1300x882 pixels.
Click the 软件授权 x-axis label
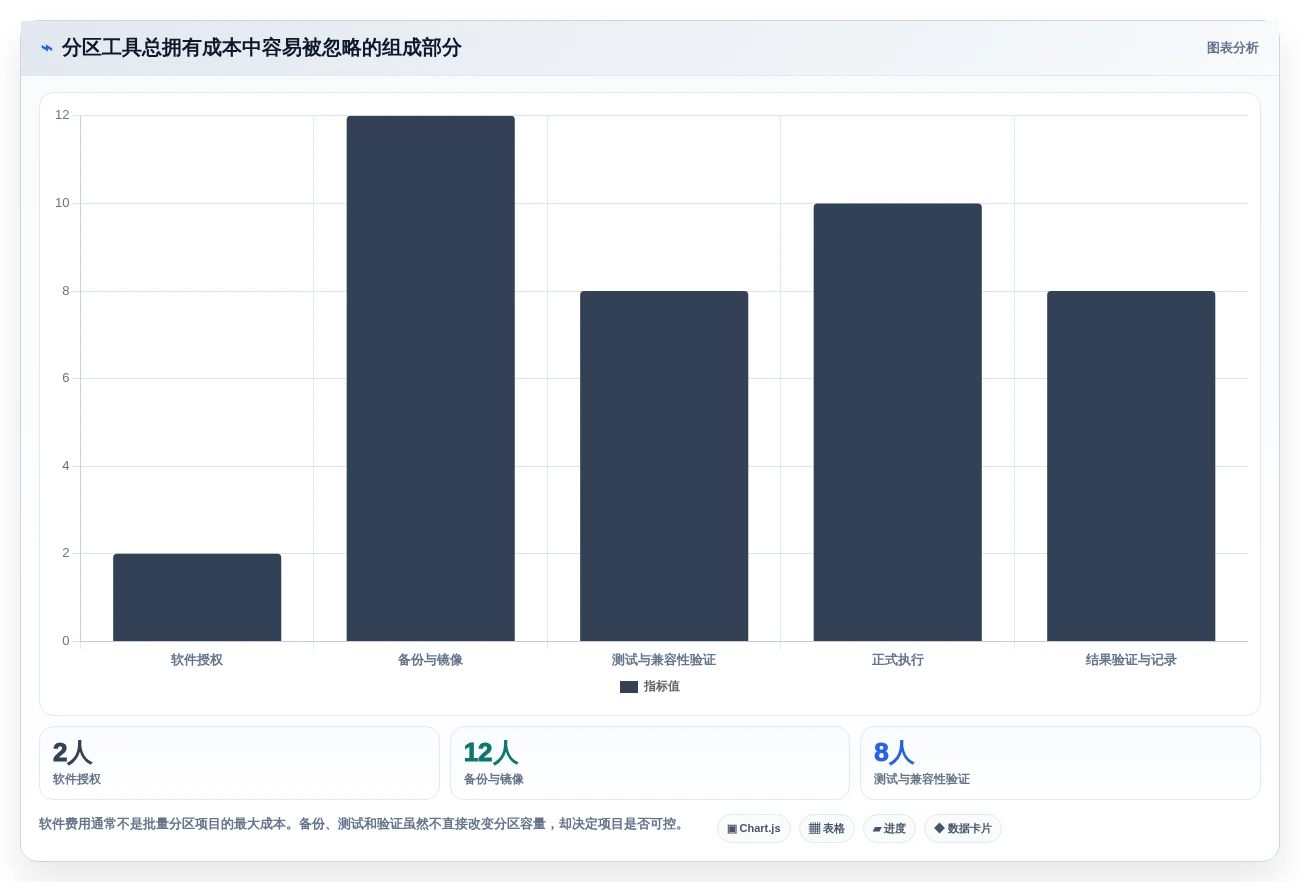197,660
